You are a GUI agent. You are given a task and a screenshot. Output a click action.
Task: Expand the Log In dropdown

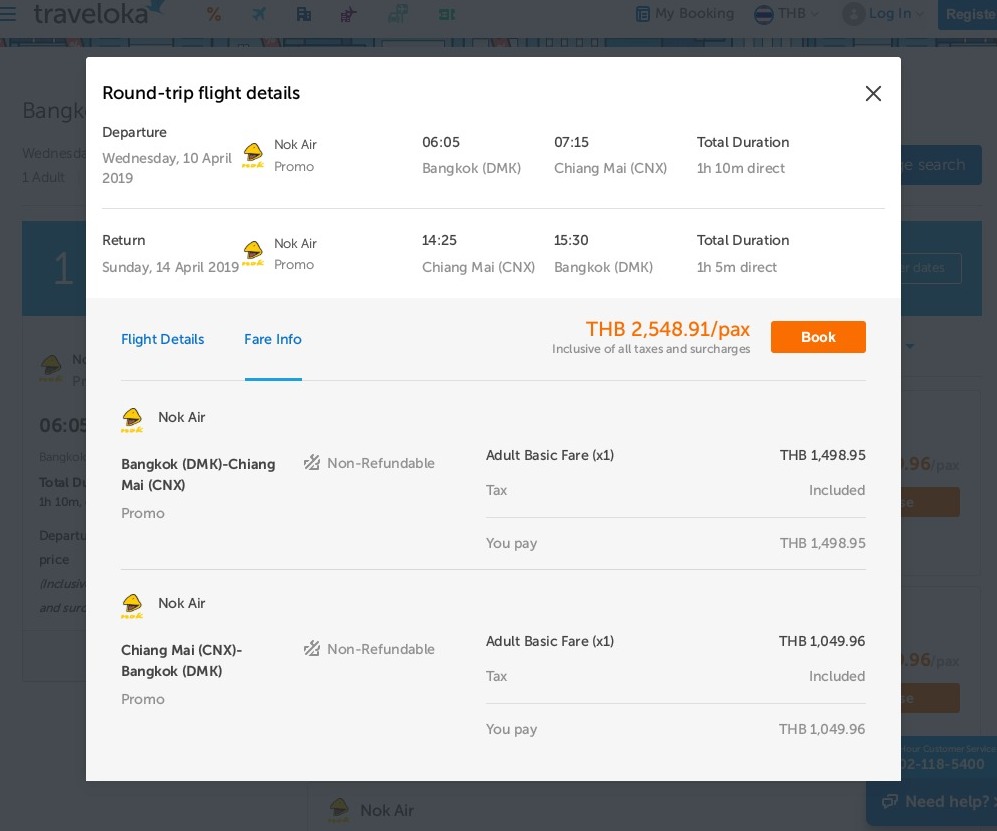coord(883,13)
